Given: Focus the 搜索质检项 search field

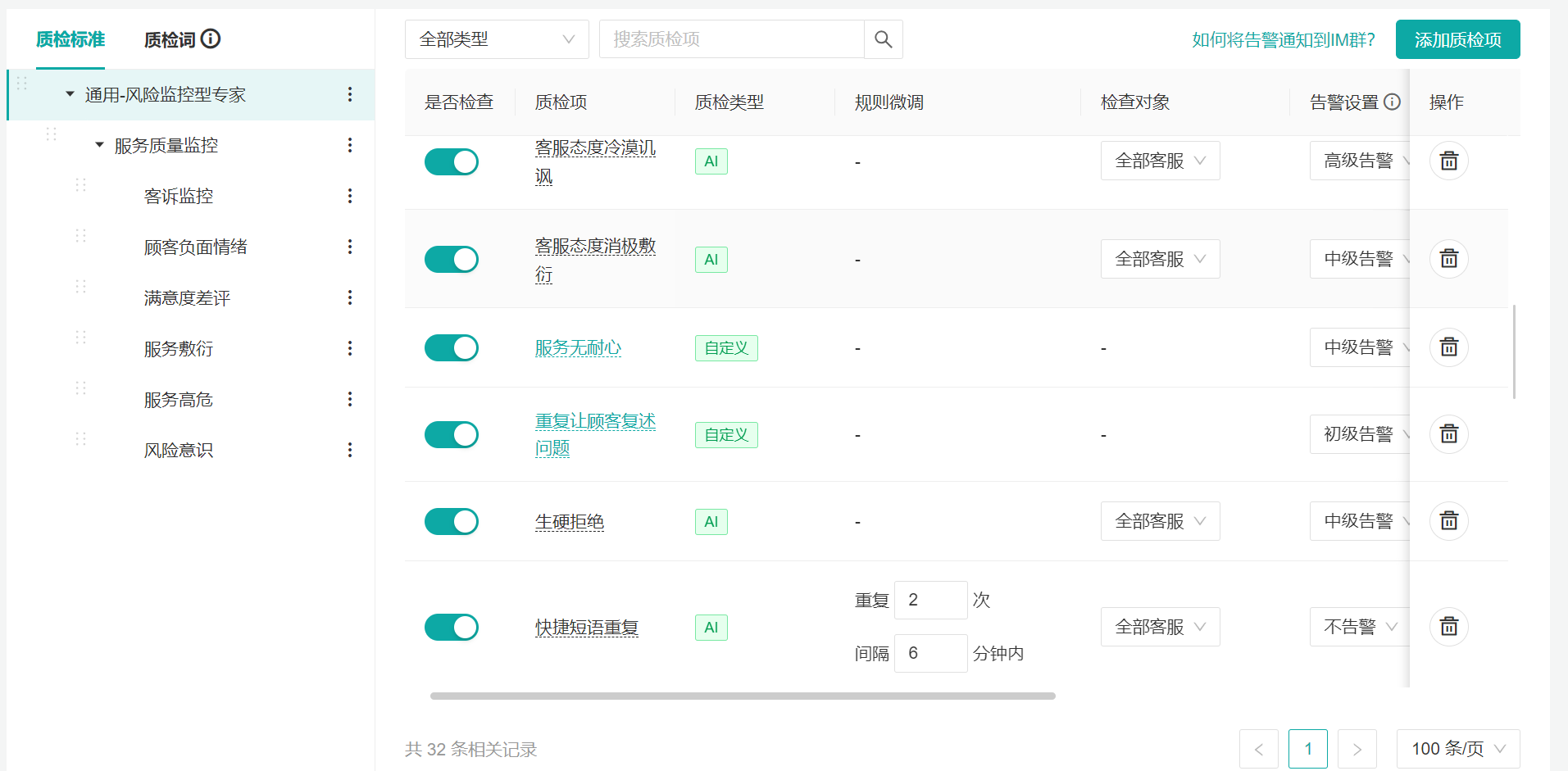Looking at the screenshot, I should [x=731, y=39].
